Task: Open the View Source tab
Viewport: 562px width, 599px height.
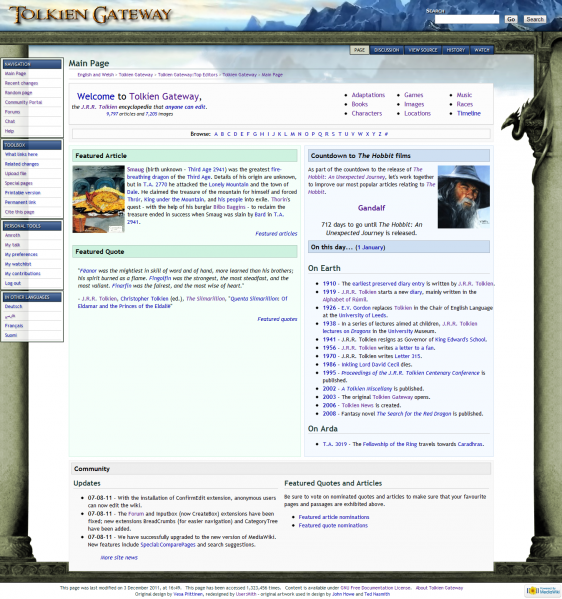Action: [423, 50]
